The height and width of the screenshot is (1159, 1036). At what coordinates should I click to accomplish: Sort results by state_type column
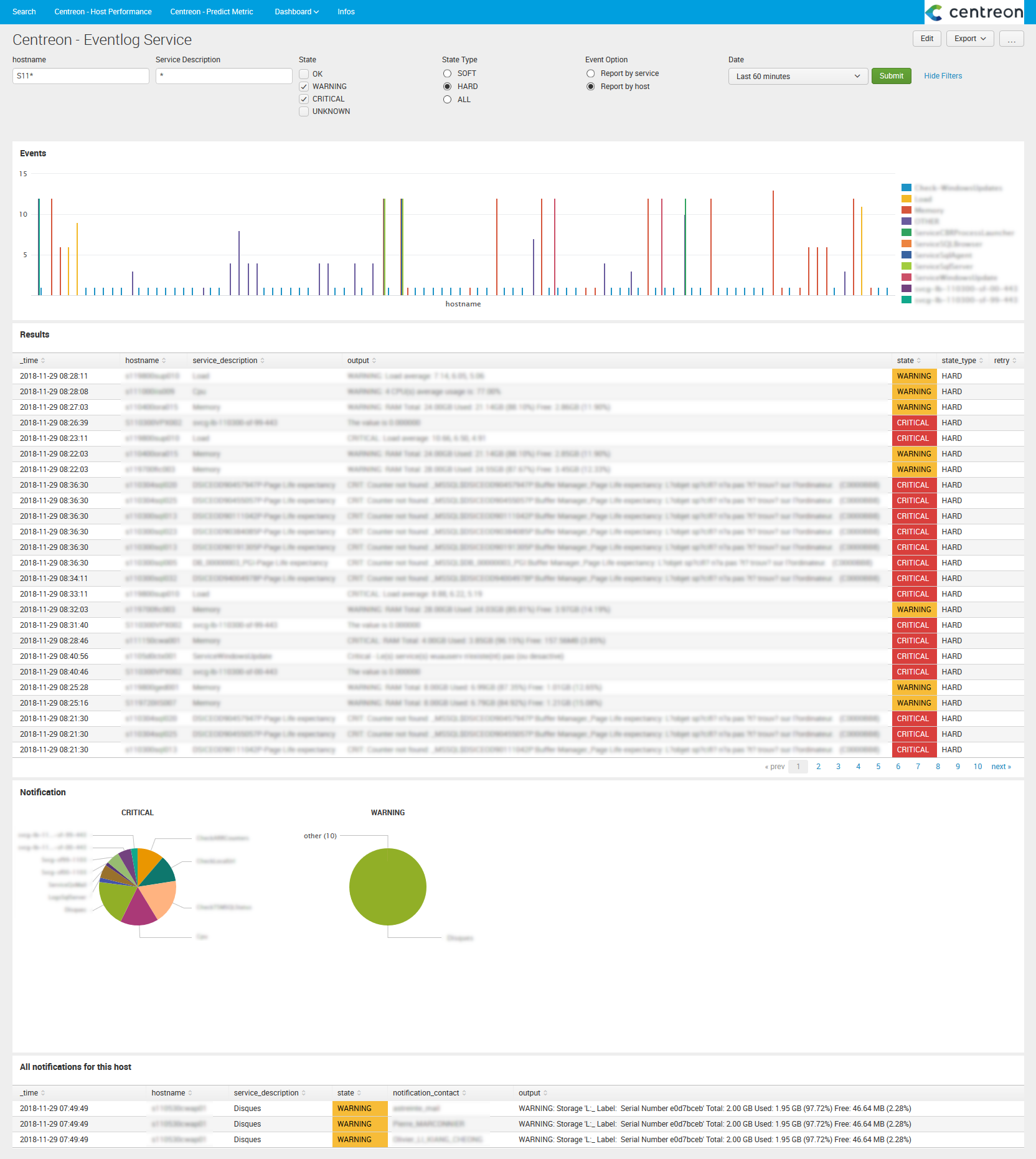963,361
